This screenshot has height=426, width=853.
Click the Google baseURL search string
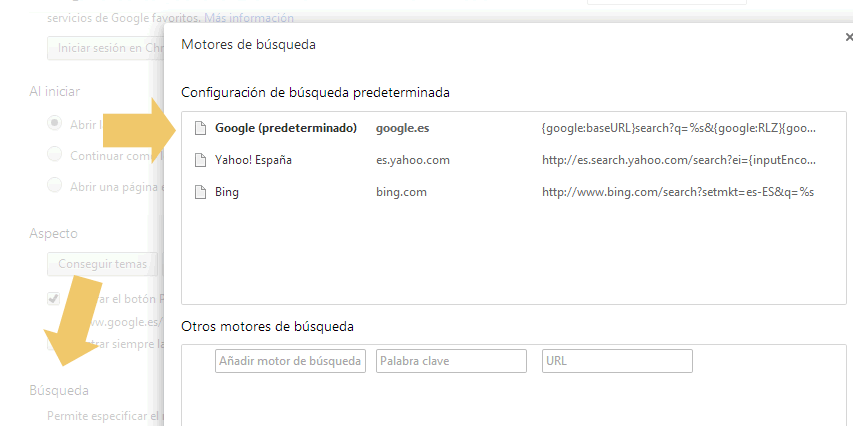coord(679,129)
